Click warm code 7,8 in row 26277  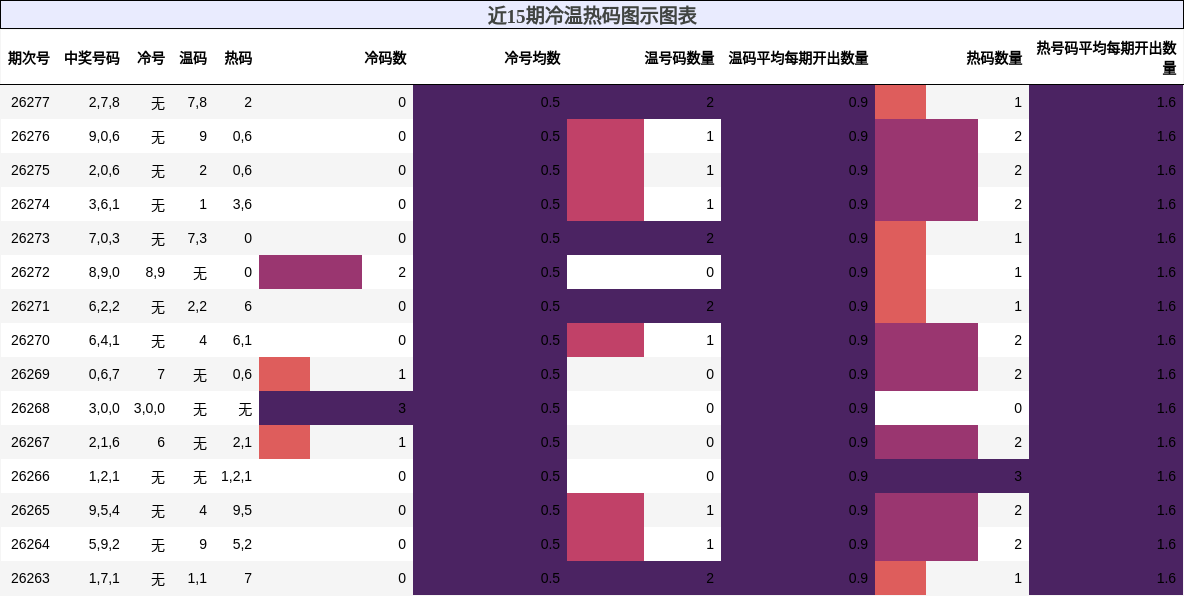[197, 102]
